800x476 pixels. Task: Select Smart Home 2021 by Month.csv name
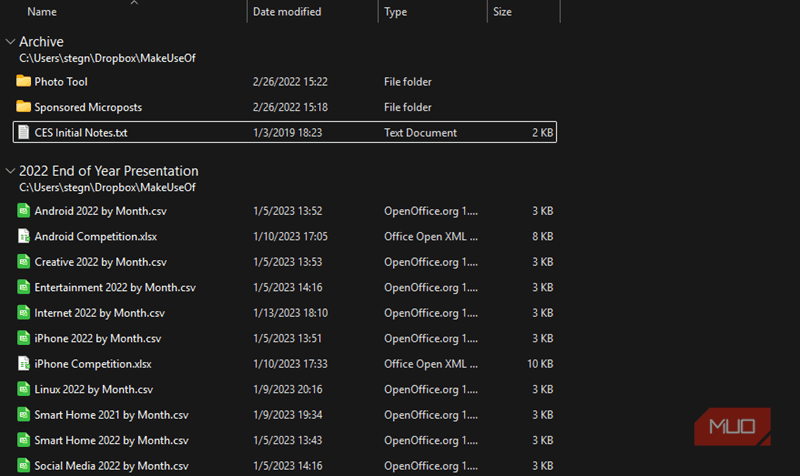click(111, 415)
